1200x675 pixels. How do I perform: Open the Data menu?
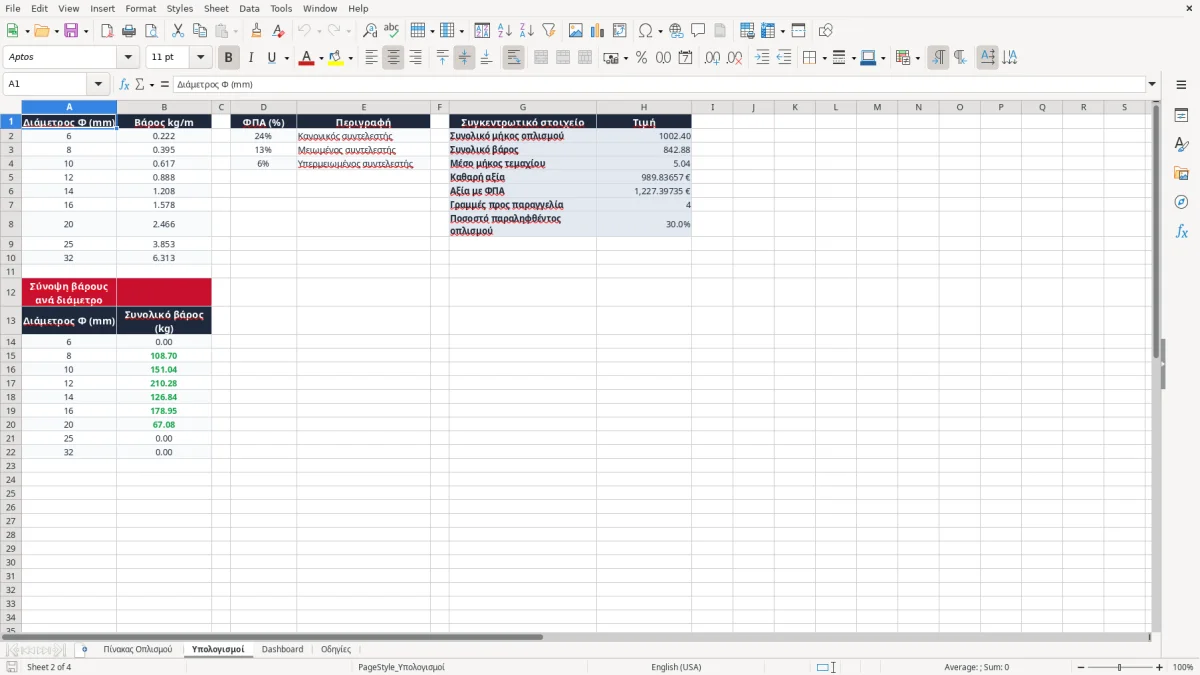coord(249,8)
